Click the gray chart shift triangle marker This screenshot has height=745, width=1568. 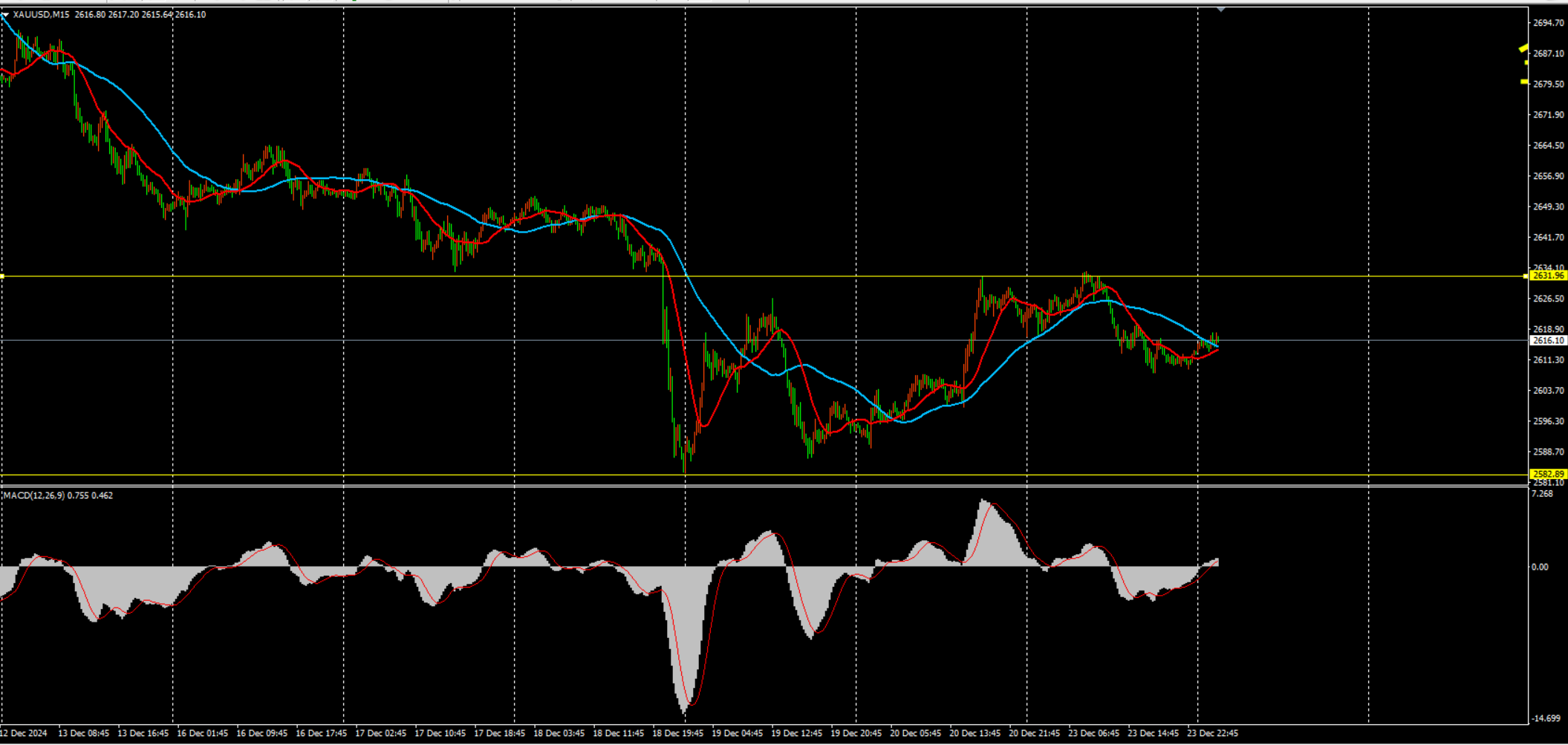click(x=1221, y=9)
